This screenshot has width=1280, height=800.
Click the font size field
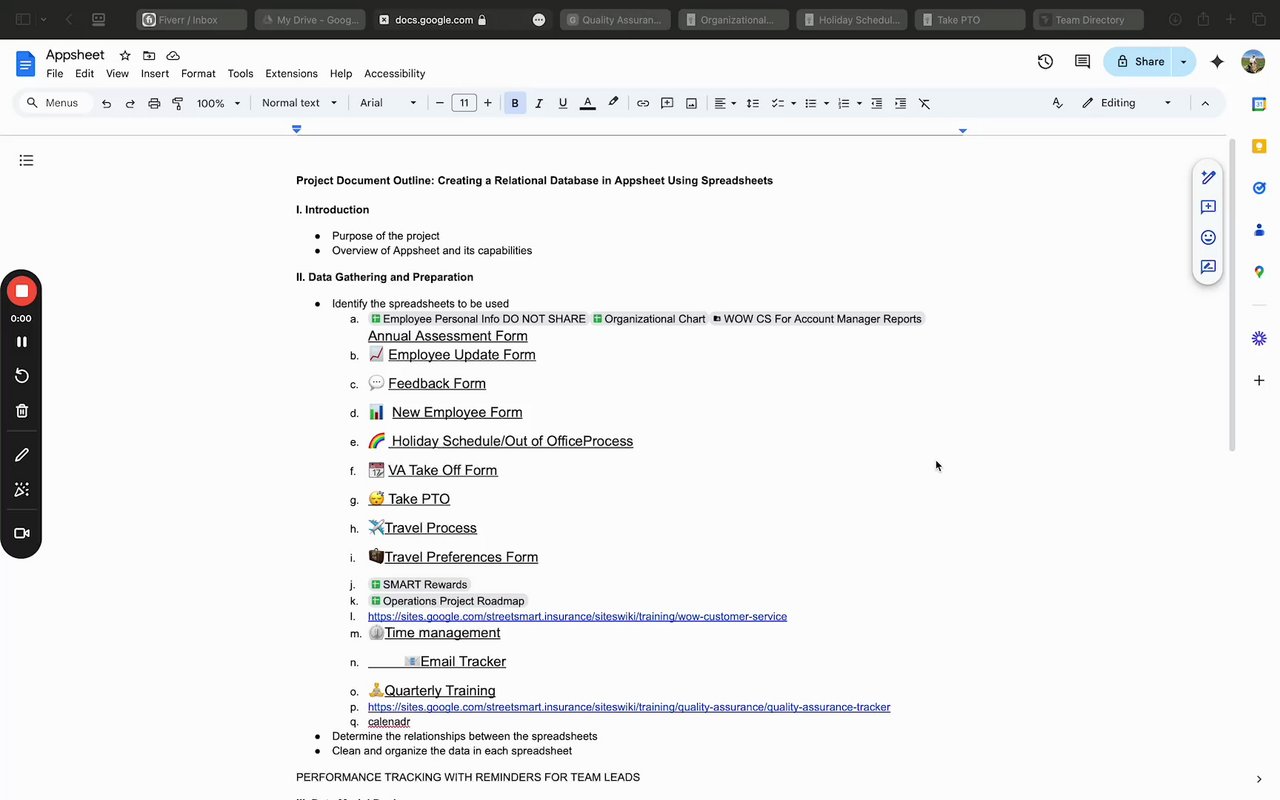tap(464, 103)
